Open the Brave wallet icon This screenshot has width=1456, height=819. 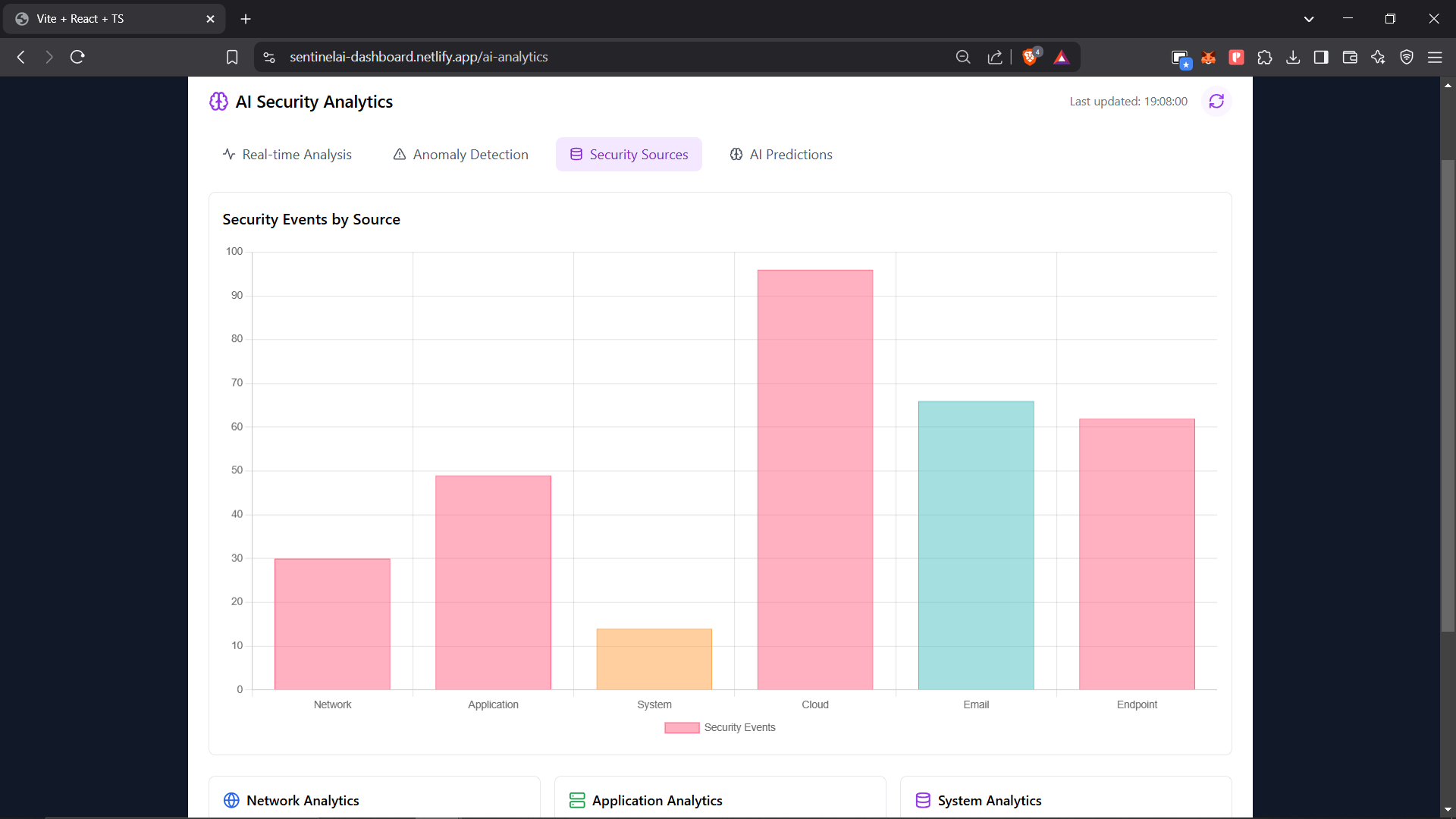(1350, 57)
